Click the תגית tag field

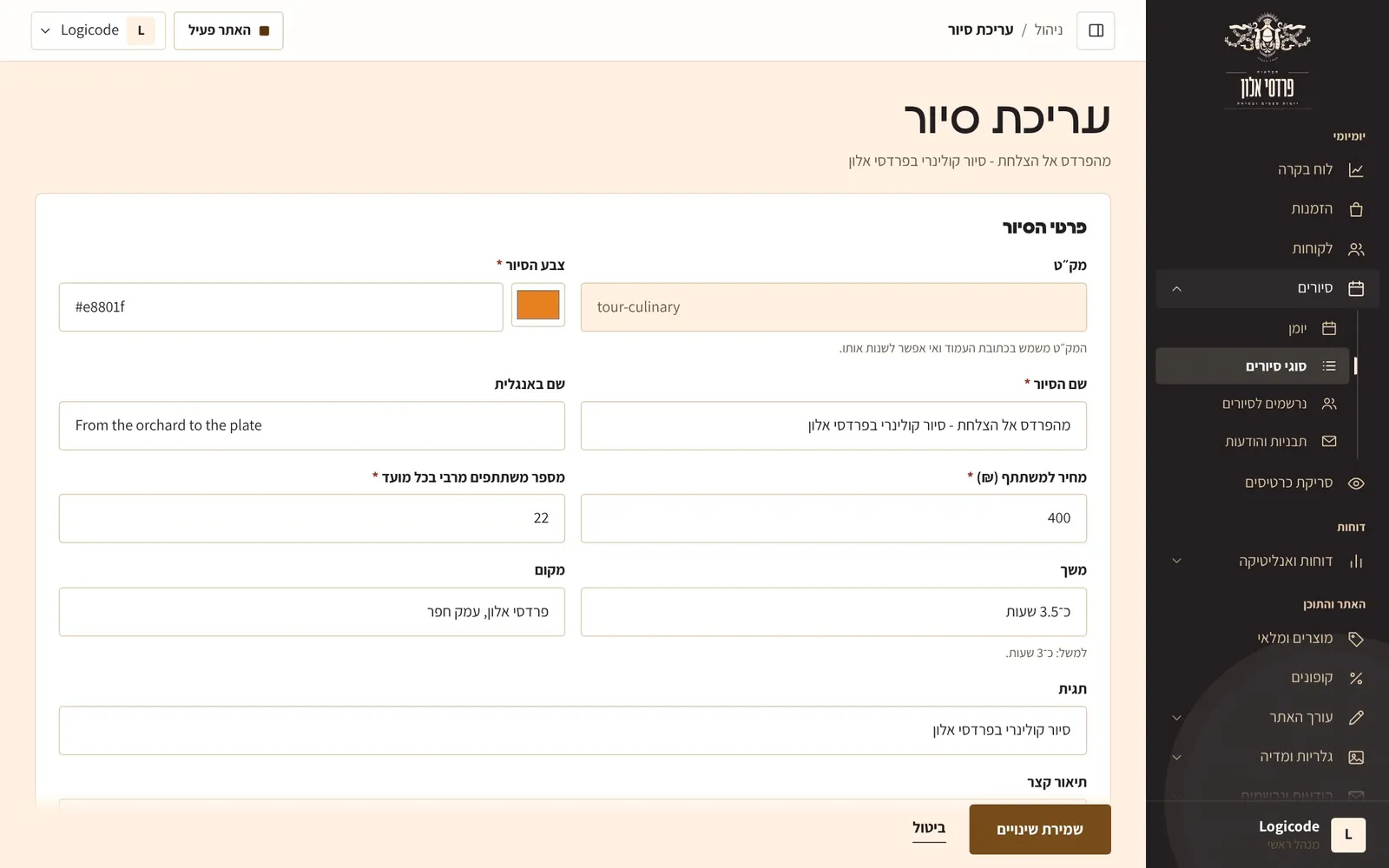[573, 731]
